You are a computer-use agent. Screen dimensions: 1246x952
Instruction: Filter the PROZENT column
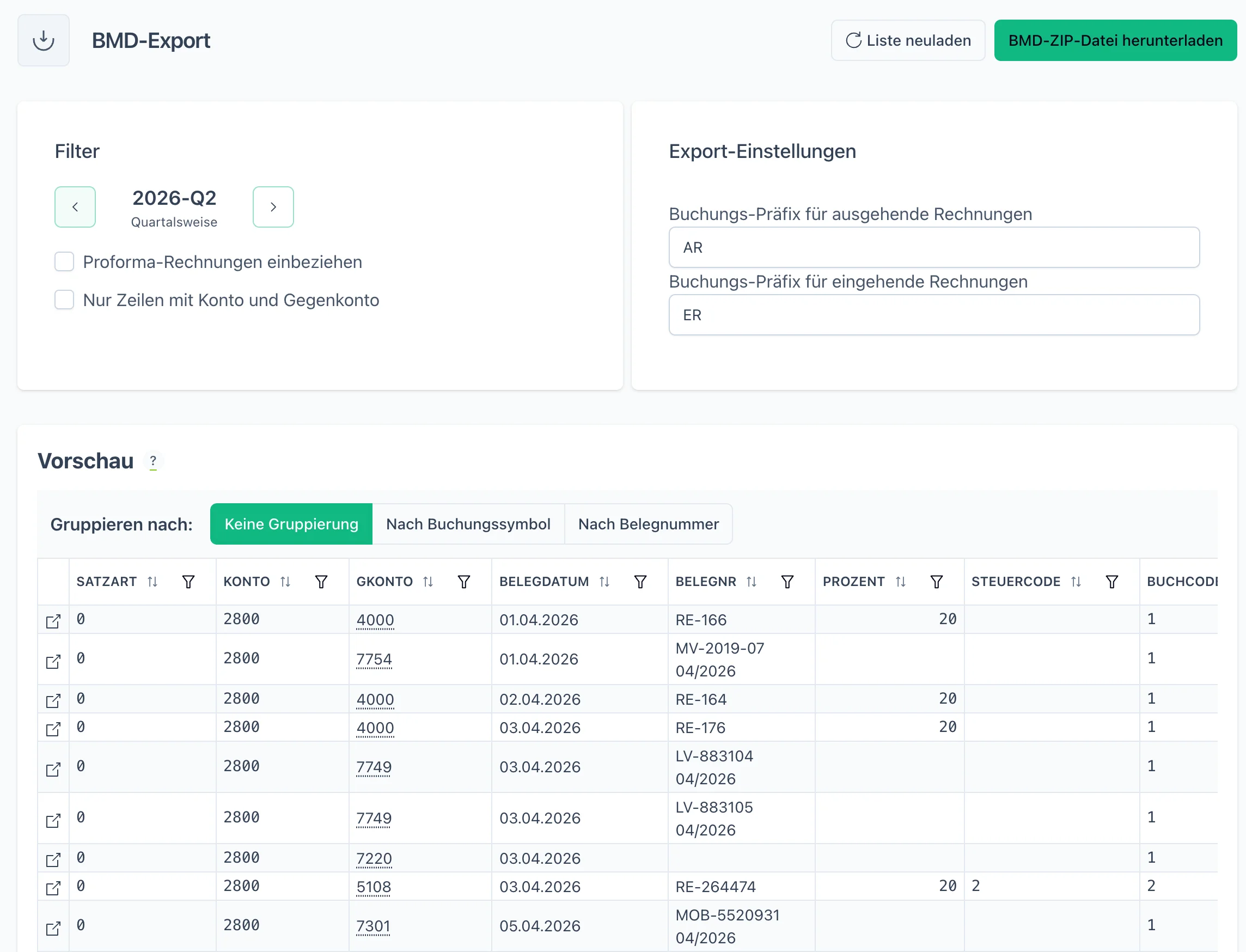937,582
